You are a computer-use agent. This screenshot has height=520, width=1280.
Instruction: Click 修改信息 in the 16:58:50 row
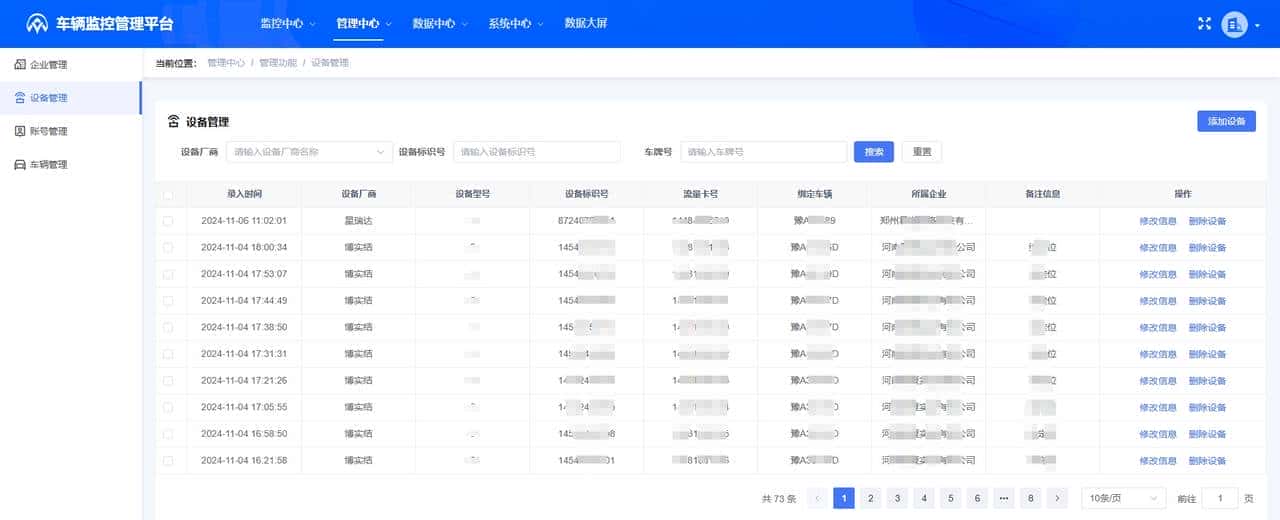tap(1158, 434)
